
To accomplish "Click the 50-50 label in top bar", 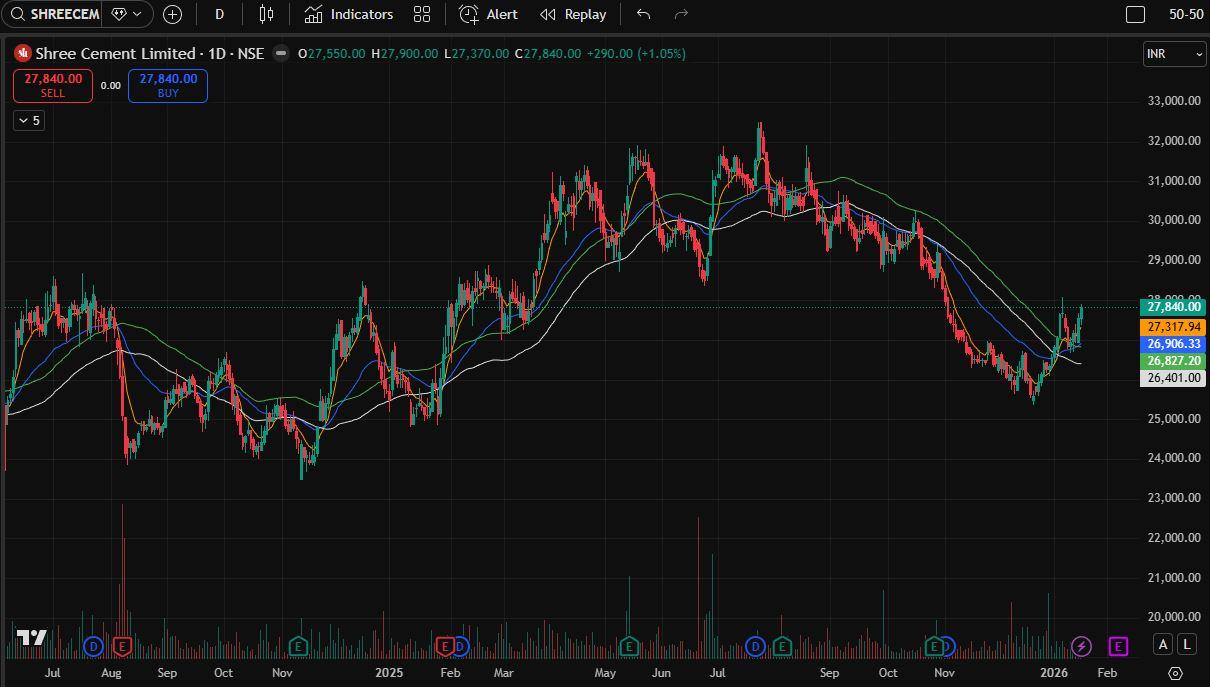I will click(x=1186, y=14).
